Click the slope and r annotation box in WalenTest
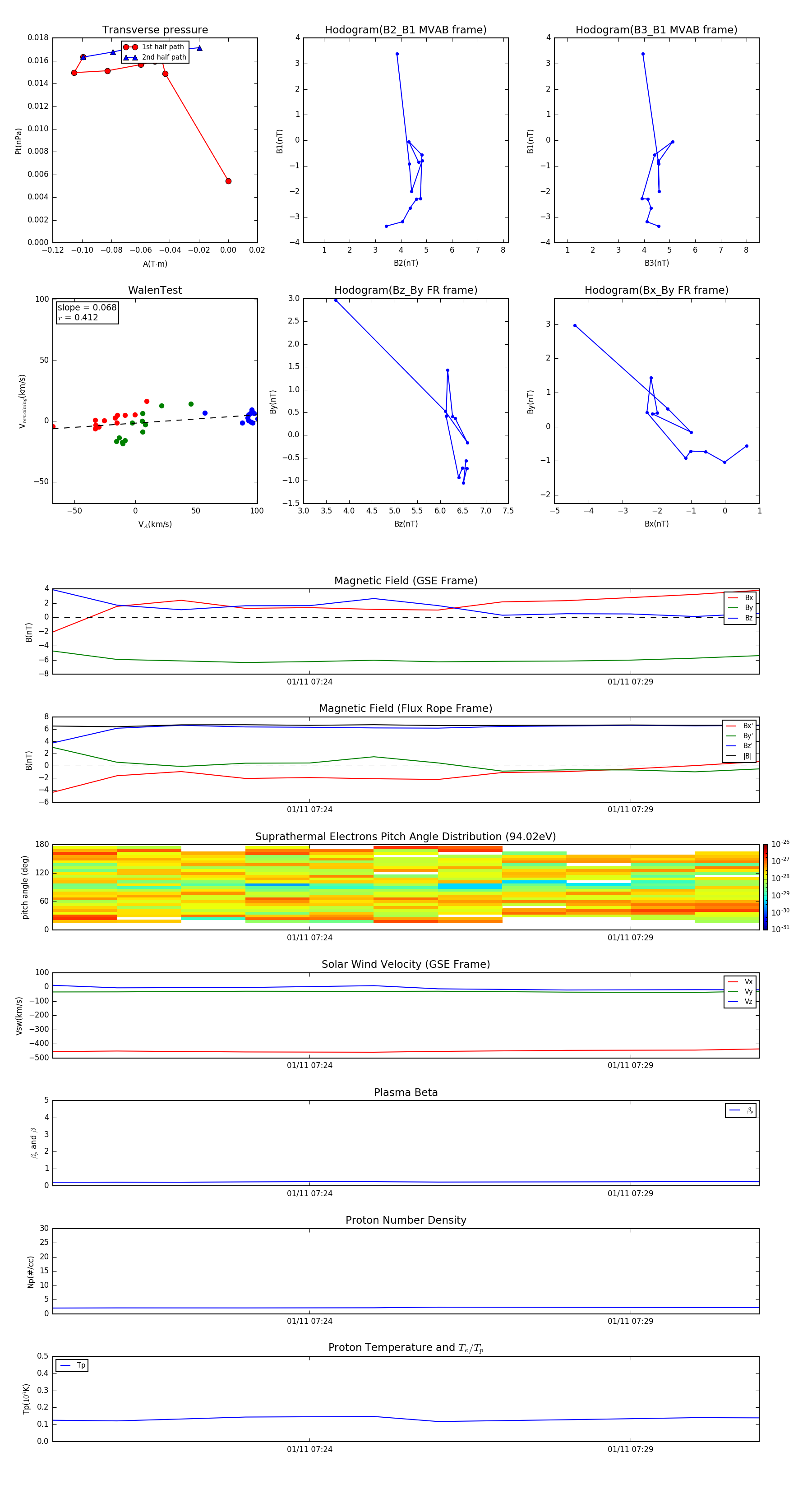Screen dimensions: 812x1489 pyautogui.click(x=87, y=312)
